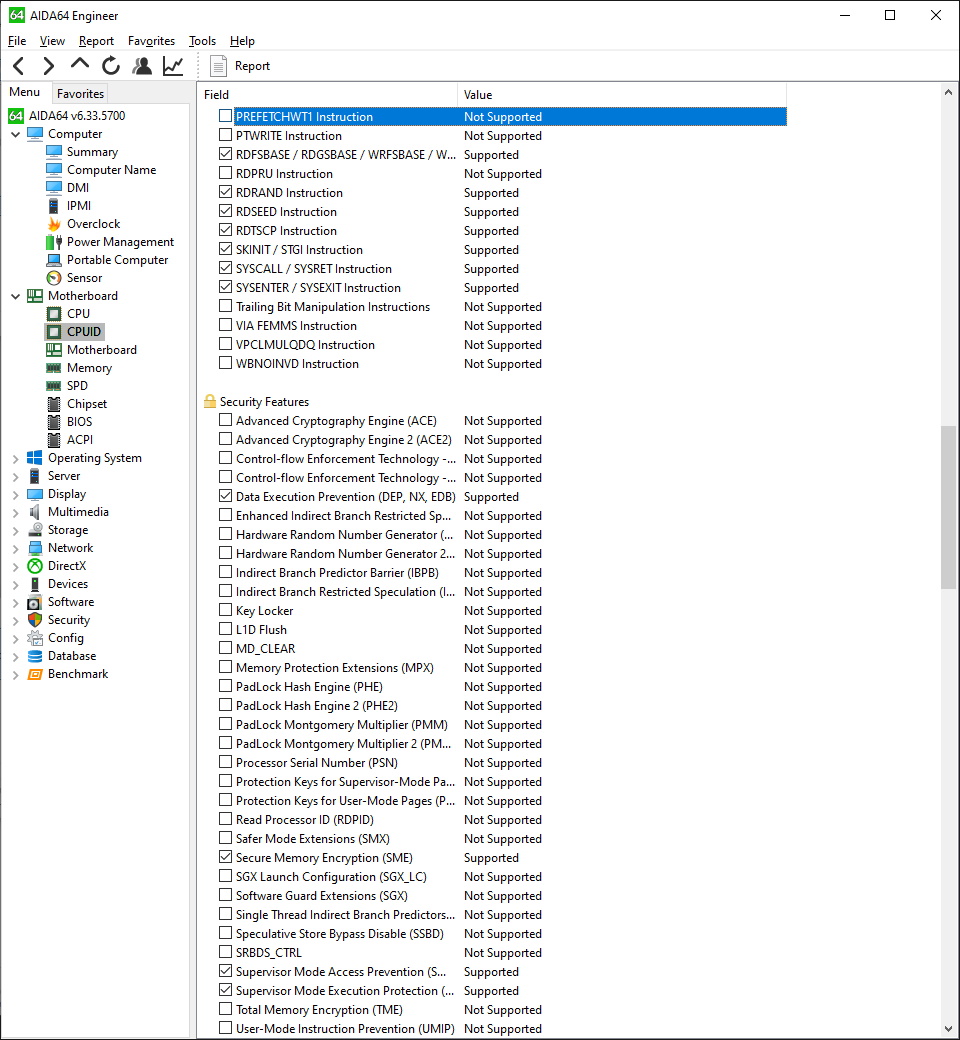Click the Report toolbar button

pos(240,66)
